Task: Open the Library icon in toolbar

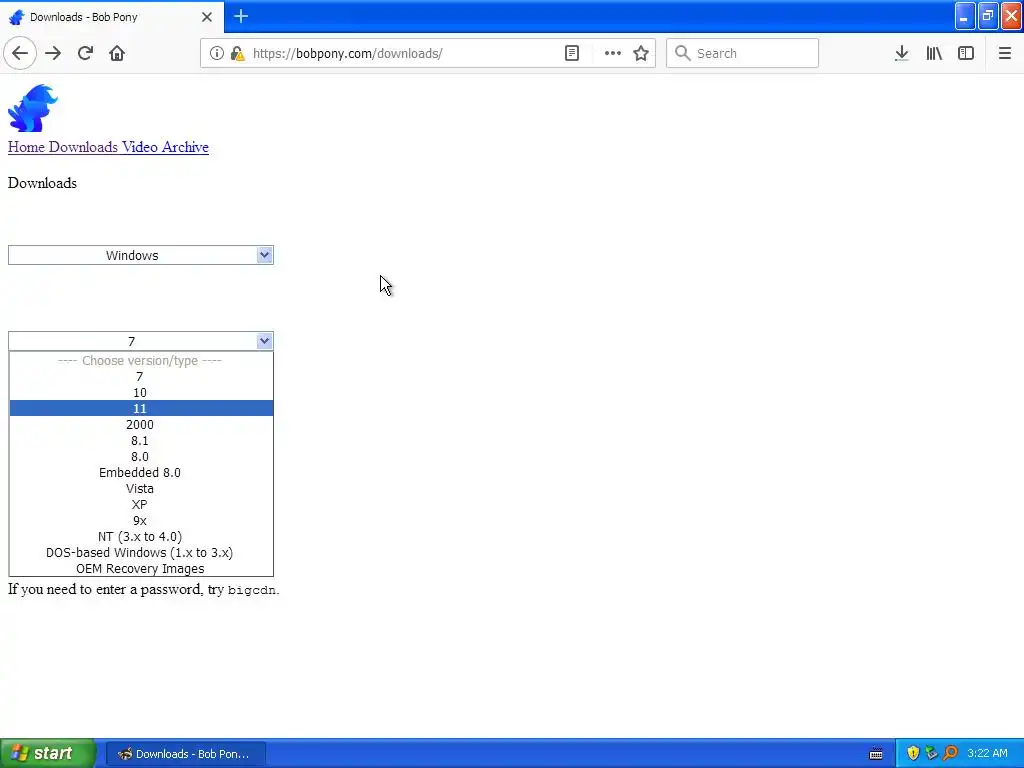Action: click(934, 54)
